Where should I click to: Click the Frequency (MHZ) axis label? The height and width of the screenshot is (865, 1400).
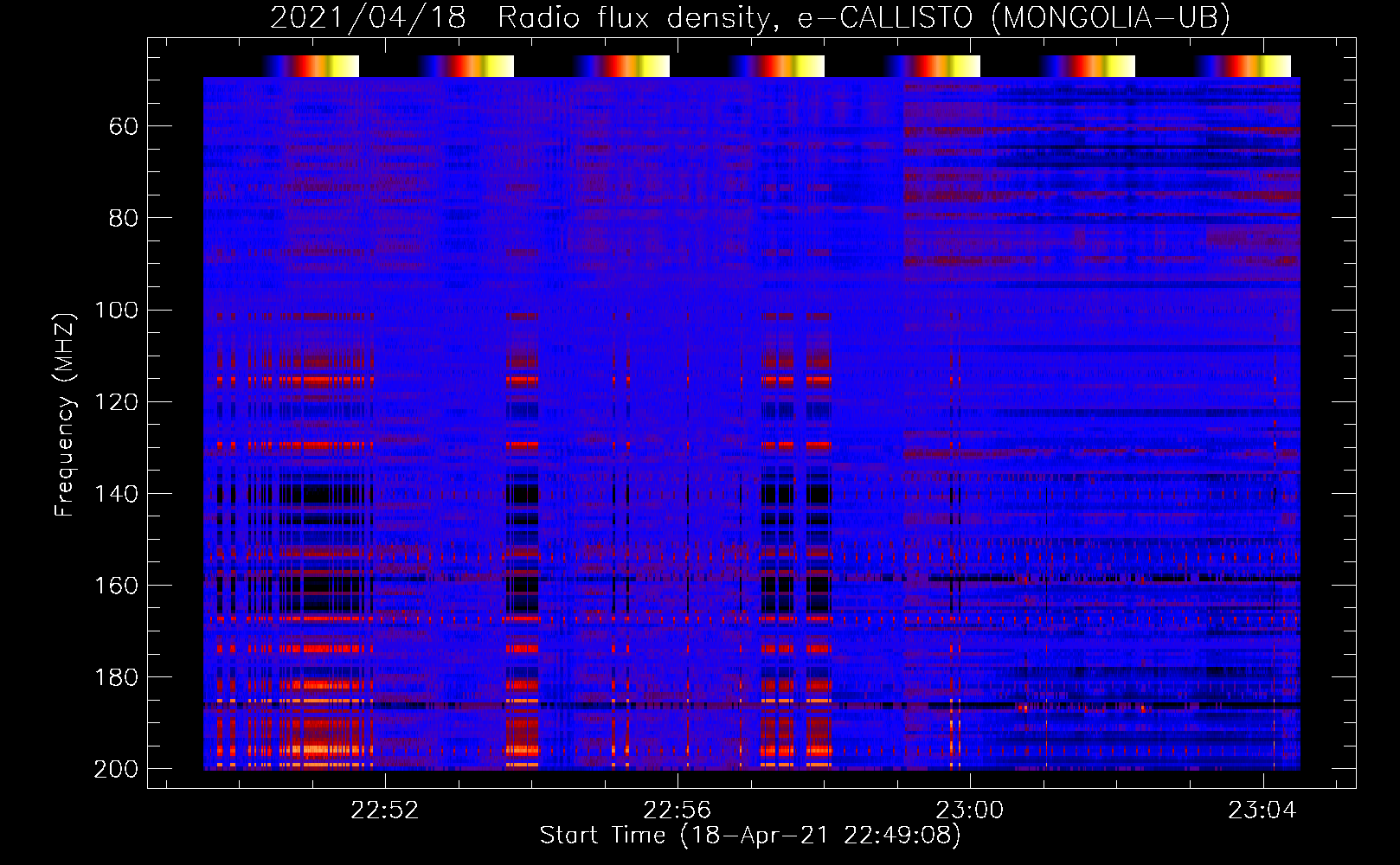[x=65, y=414]
